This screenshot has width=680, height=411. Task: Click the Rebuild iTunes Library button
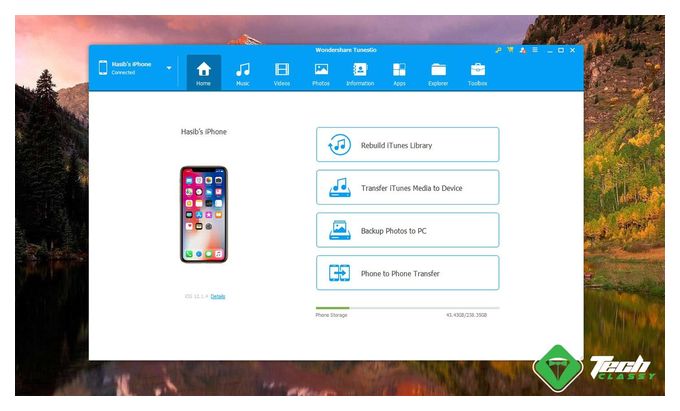(x=408, y=145)
